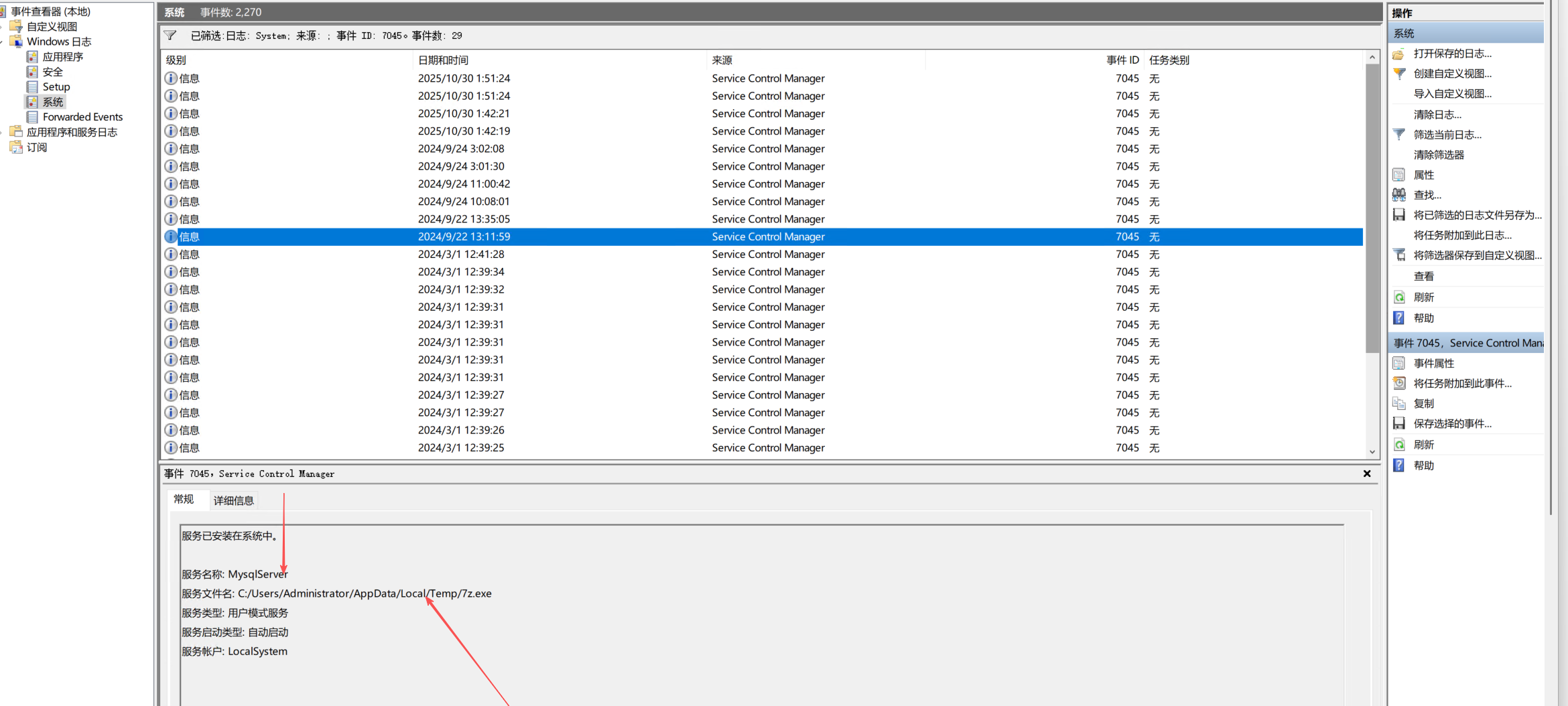This screenshot has width=1568, height=706.
Task: Click the clock icon for 将任务附加到此事件
Action: (1398, 383)
